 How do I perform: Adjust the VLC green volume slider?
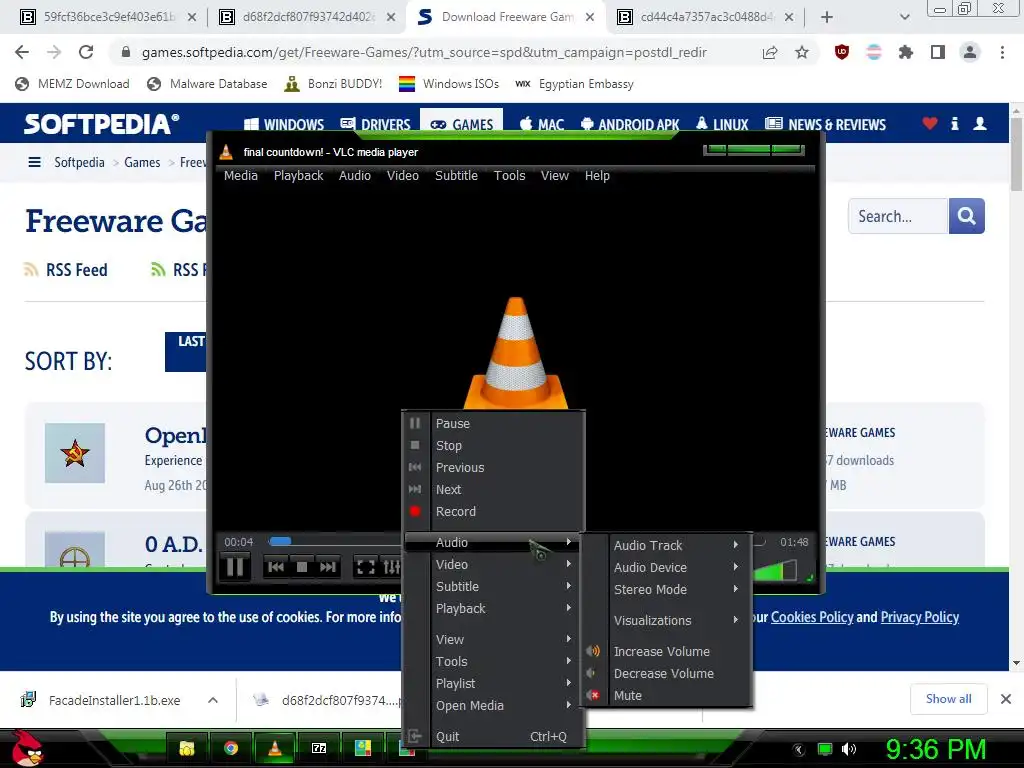(775, 570)
